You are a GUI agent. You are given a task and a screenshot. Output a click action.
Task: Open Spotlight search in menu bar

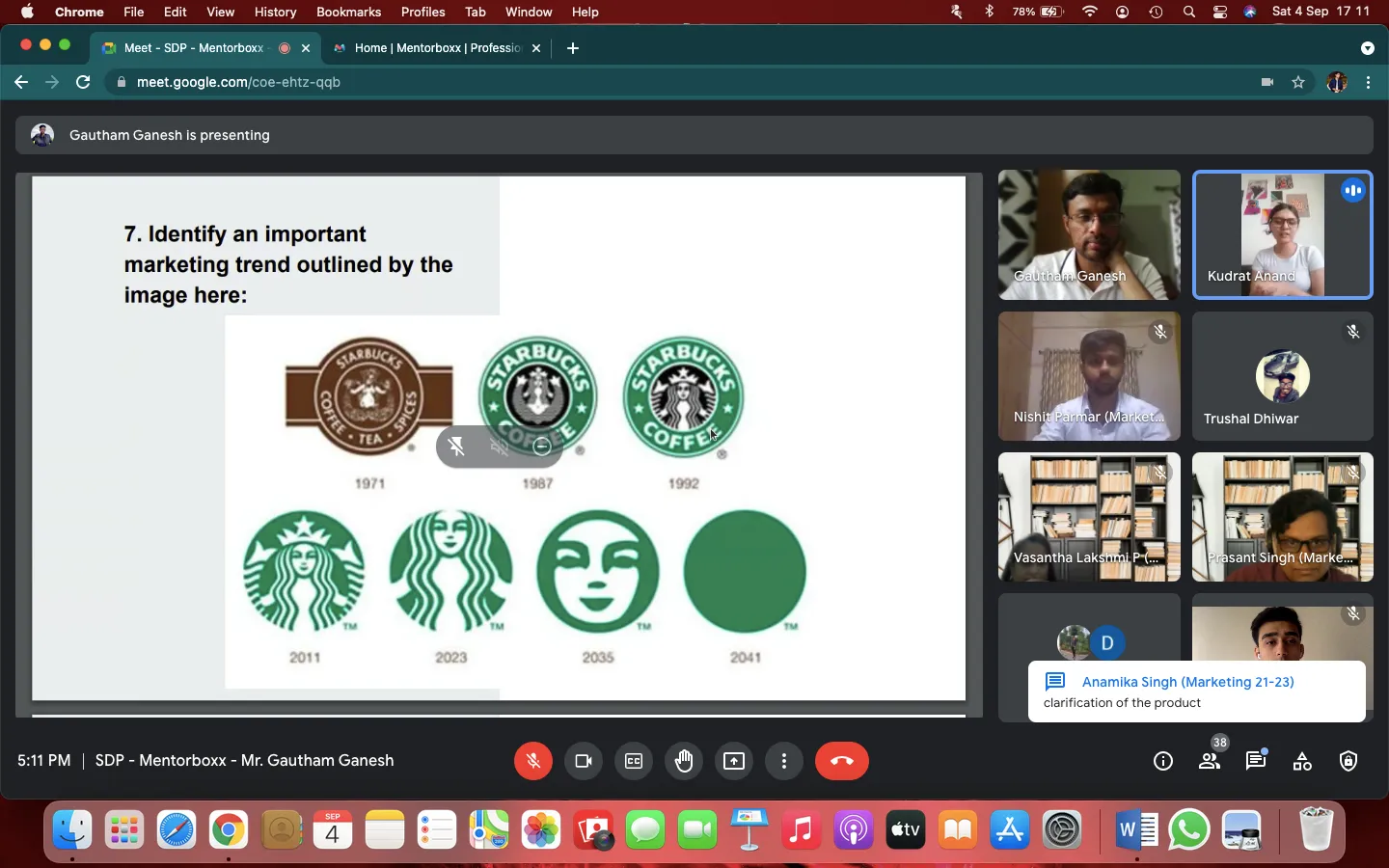1188,12
